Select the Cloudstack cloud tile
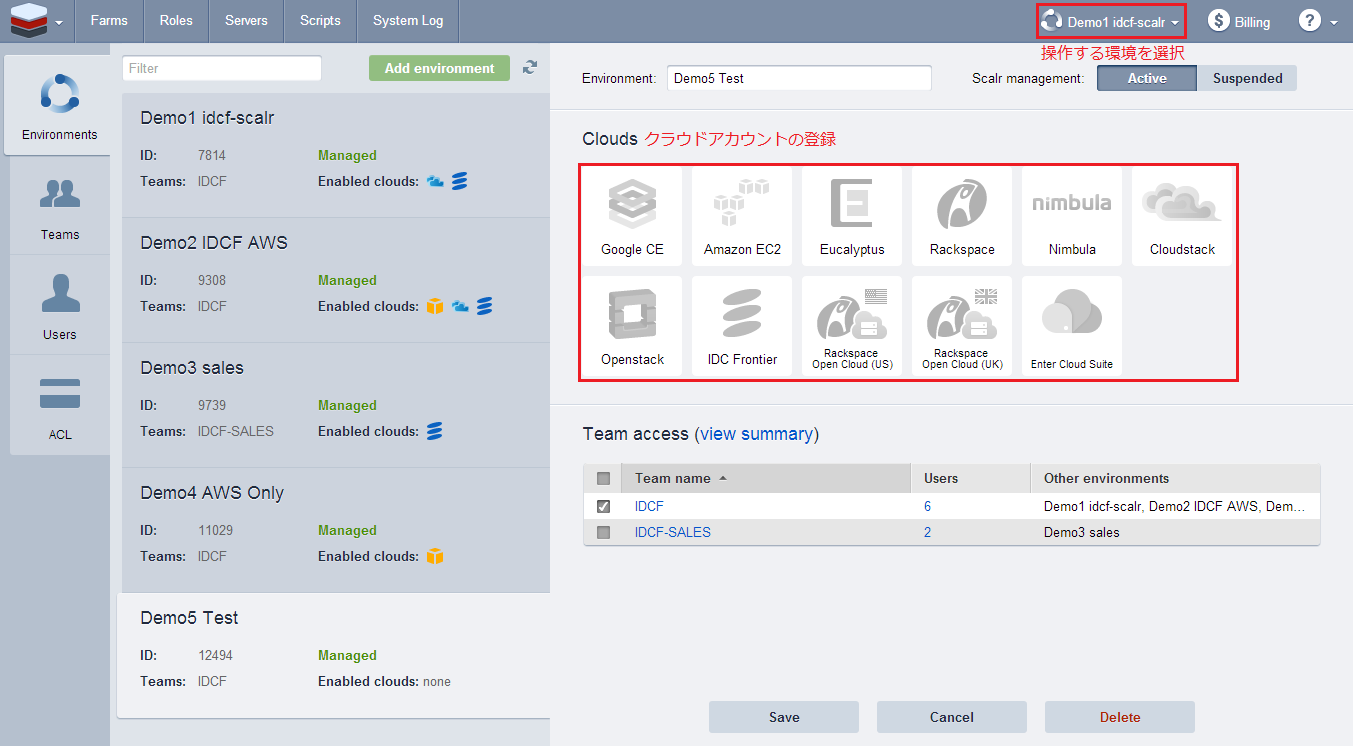Viewport: 1353px width, 746px height. (x=1182, y=216)
